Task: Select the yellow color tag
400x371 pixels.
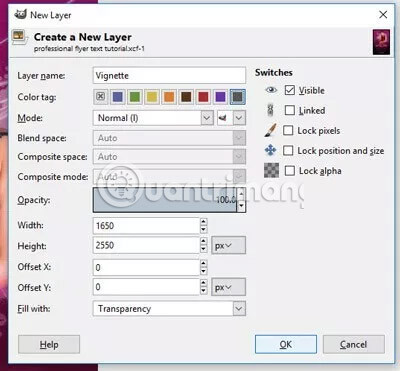Action: coord(152,97)
